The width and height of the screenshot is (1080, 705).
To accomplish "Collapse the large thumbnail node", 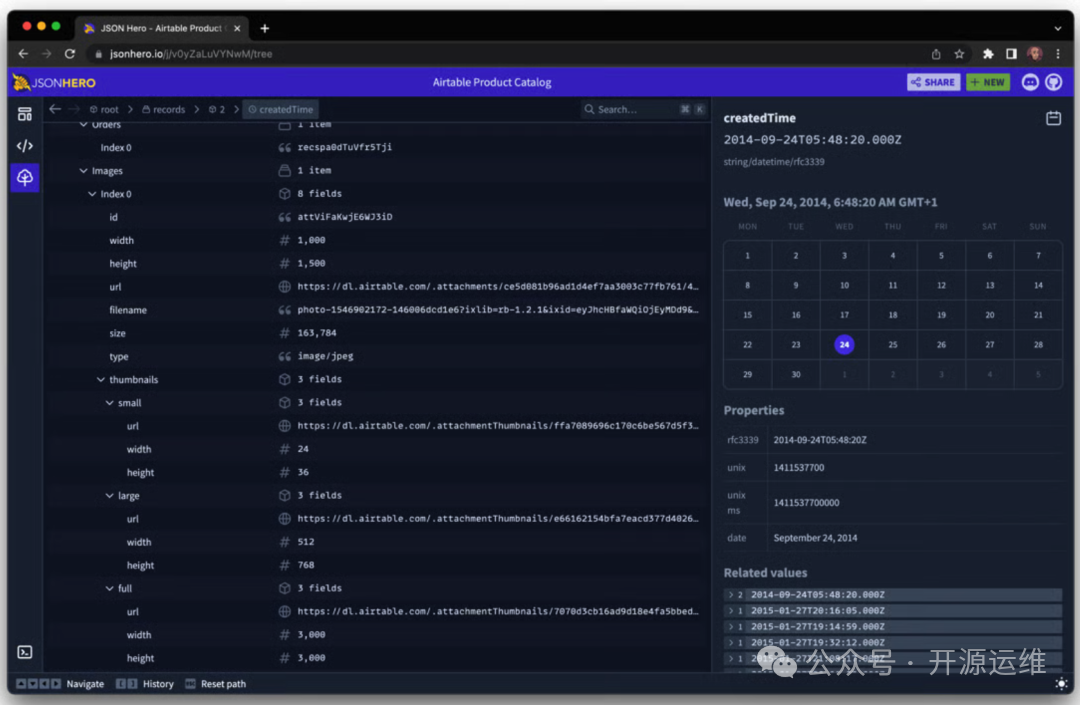I will coord(110,496).
